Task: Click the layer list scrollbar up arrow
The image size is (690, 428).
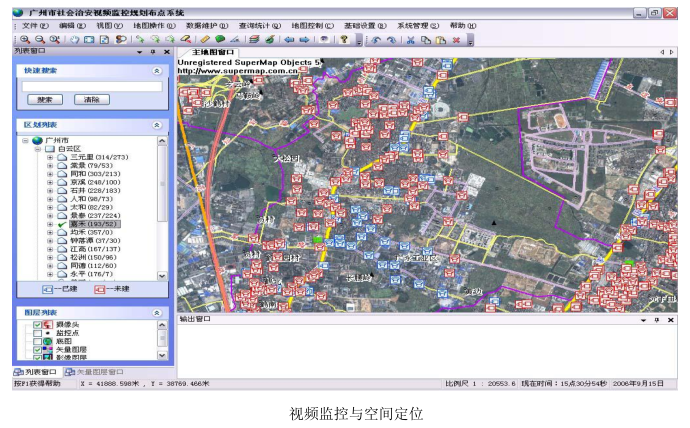Action: (x=162, y=325)
